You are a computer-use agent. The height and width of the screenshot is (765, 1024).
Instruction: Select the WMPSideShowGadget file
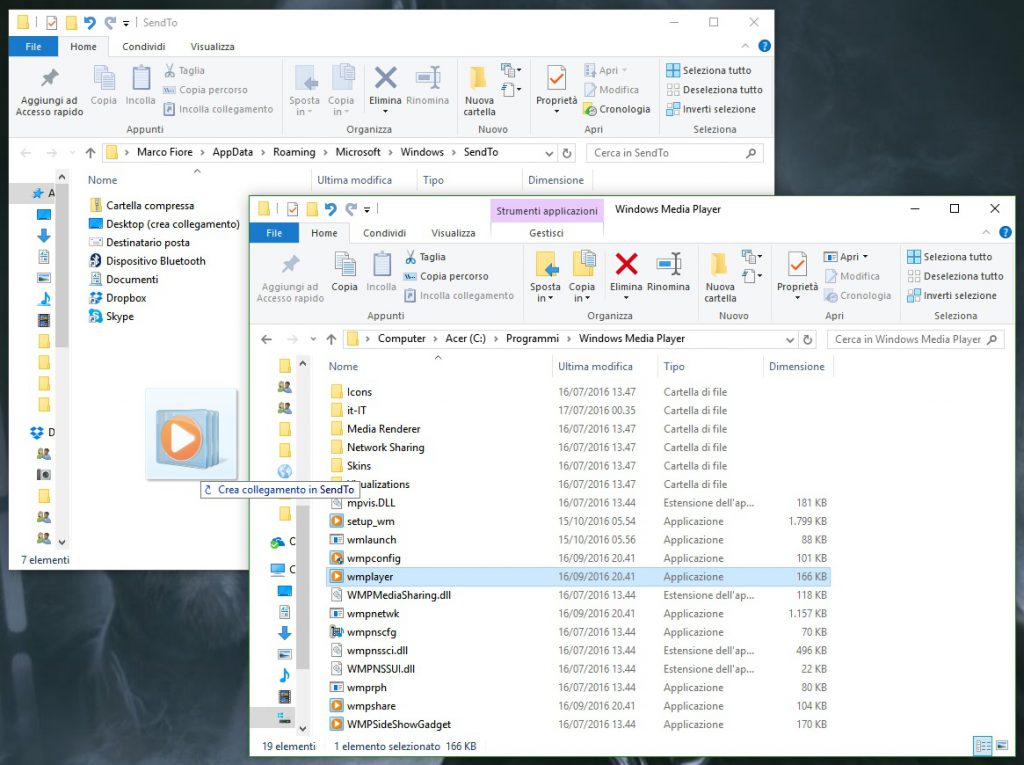point(578,724)
